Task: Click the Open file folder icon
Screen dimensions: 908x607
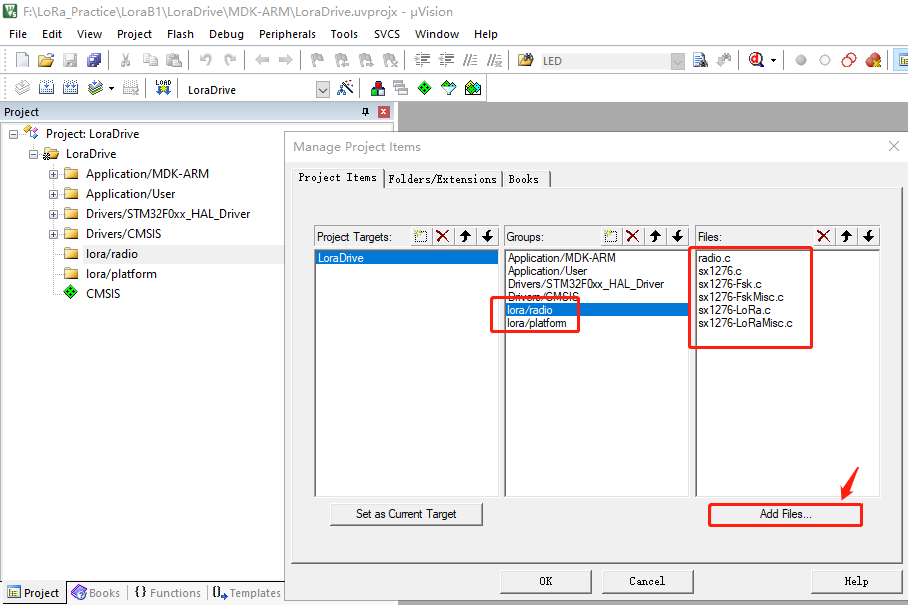Action: 46,60
